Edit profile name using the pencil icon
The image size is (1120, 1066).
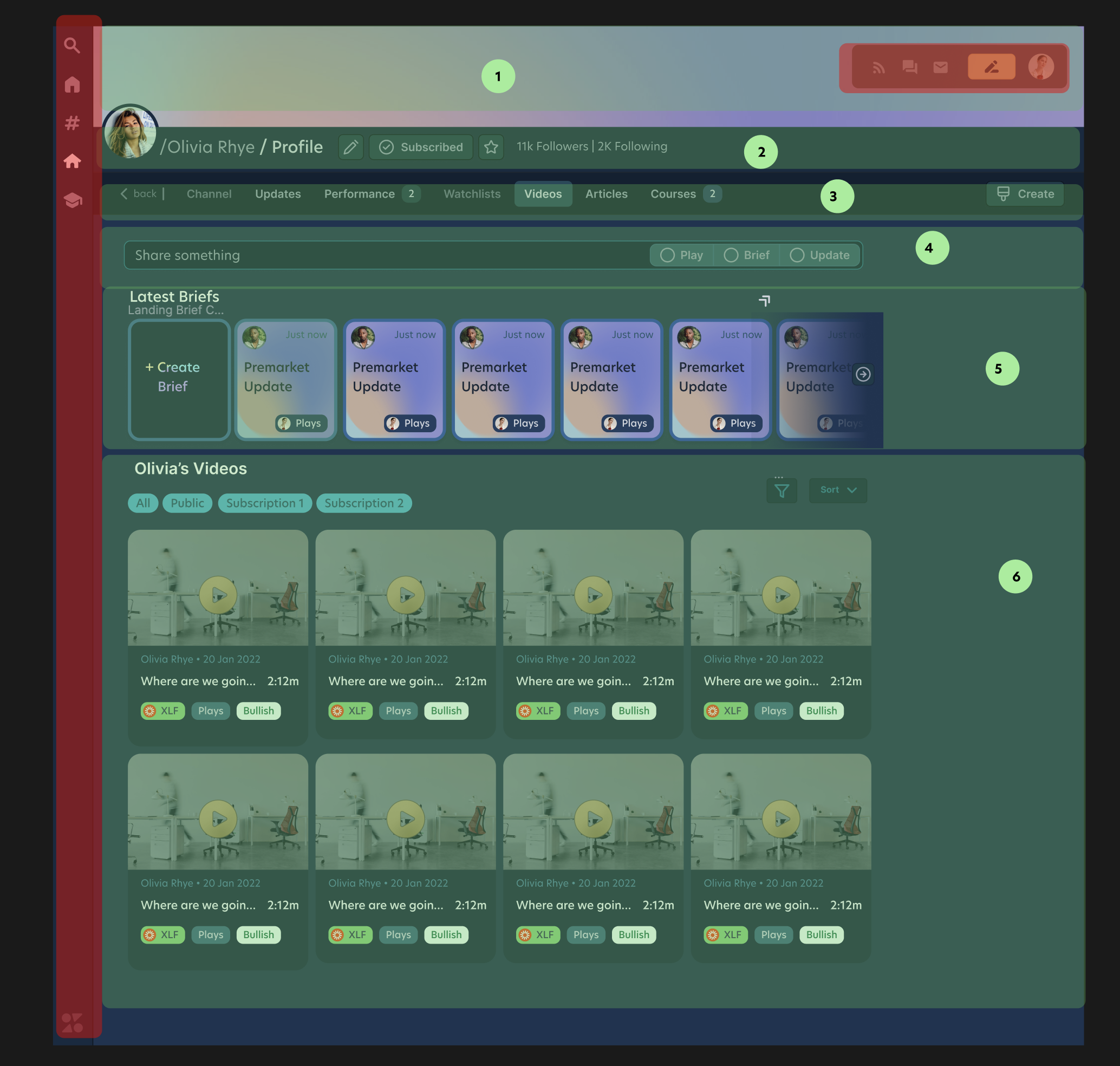350,147
